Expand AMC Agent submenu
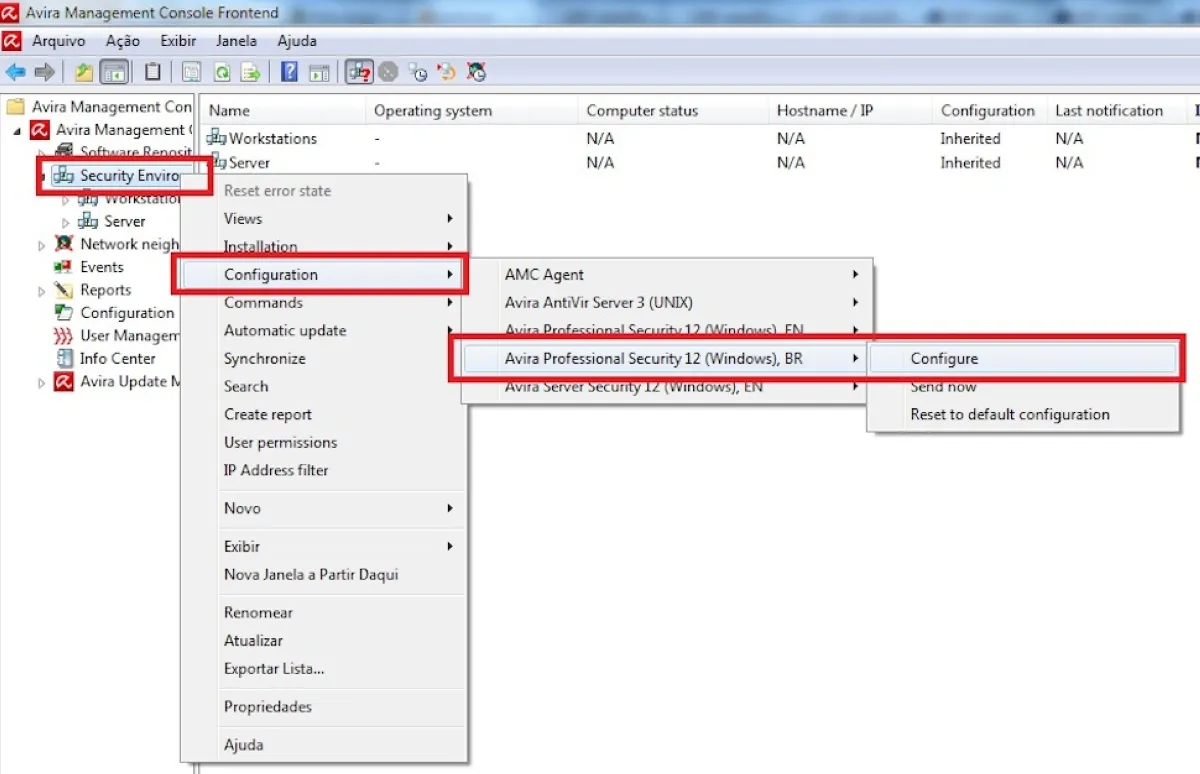1200x774 pixels. [x=668, y=274]
